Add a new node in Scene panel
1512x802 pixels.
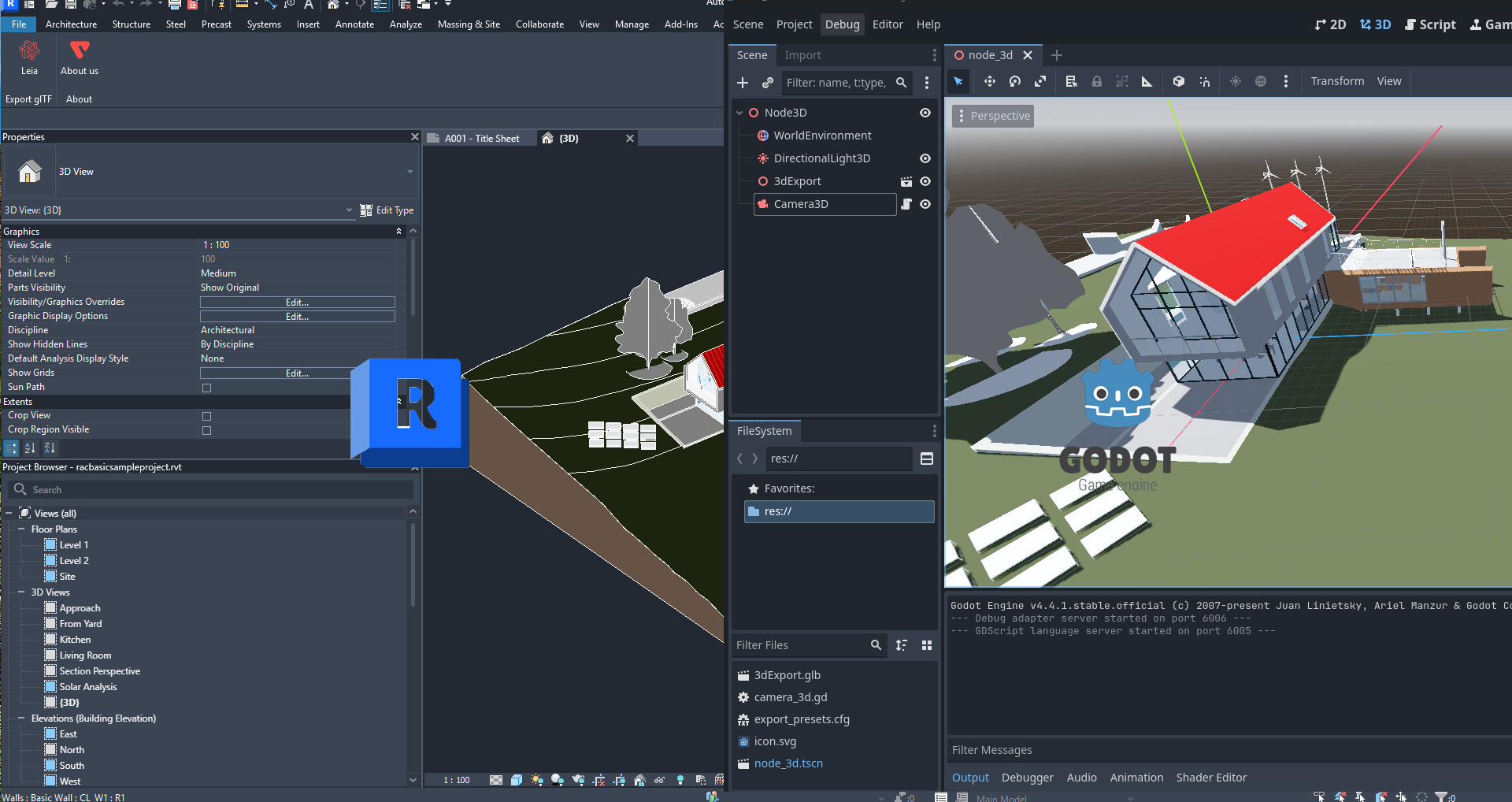tap(743, 83)
